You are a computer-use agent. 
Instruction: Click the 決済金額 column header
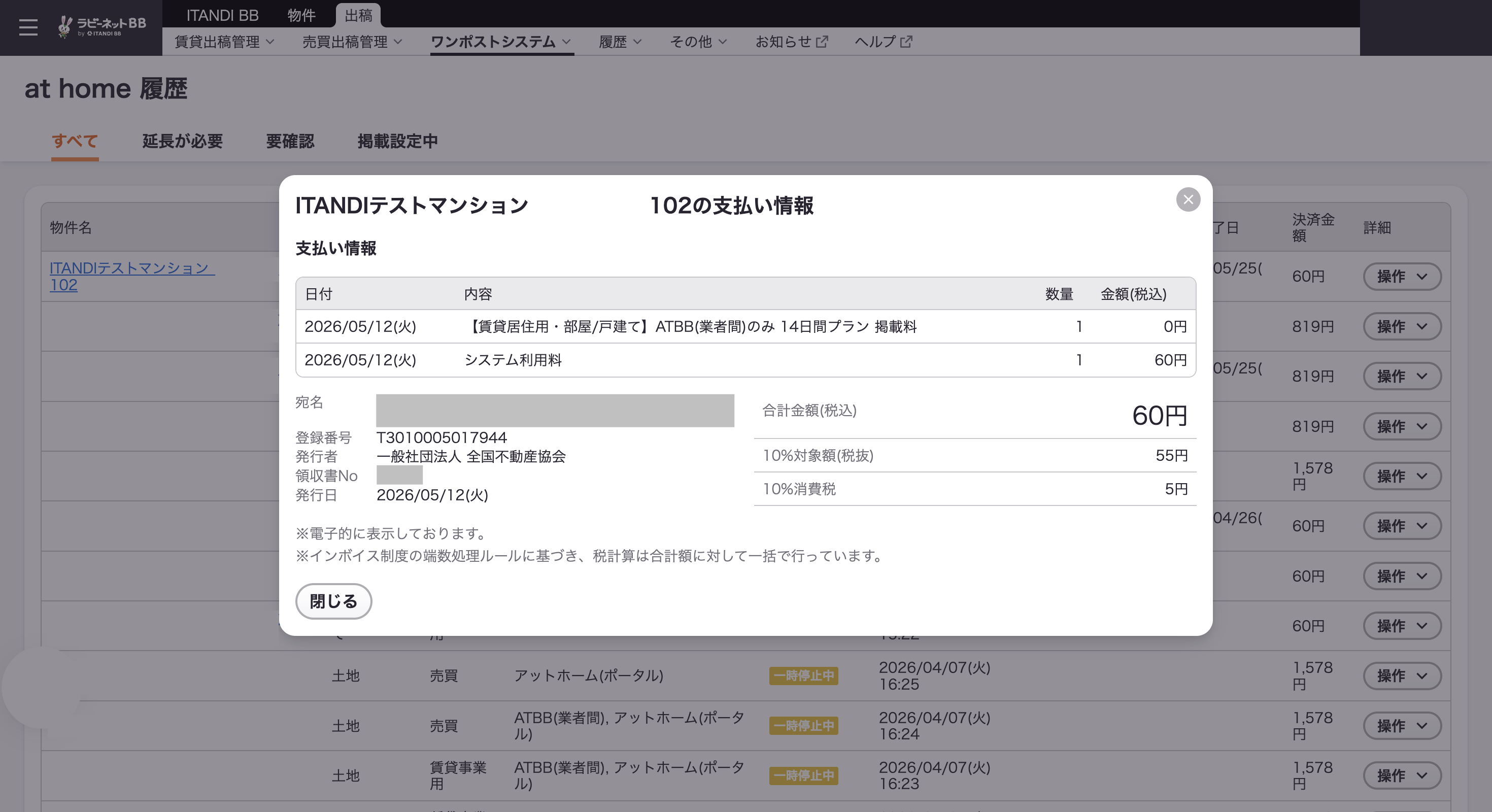[x=1313, y=228]
